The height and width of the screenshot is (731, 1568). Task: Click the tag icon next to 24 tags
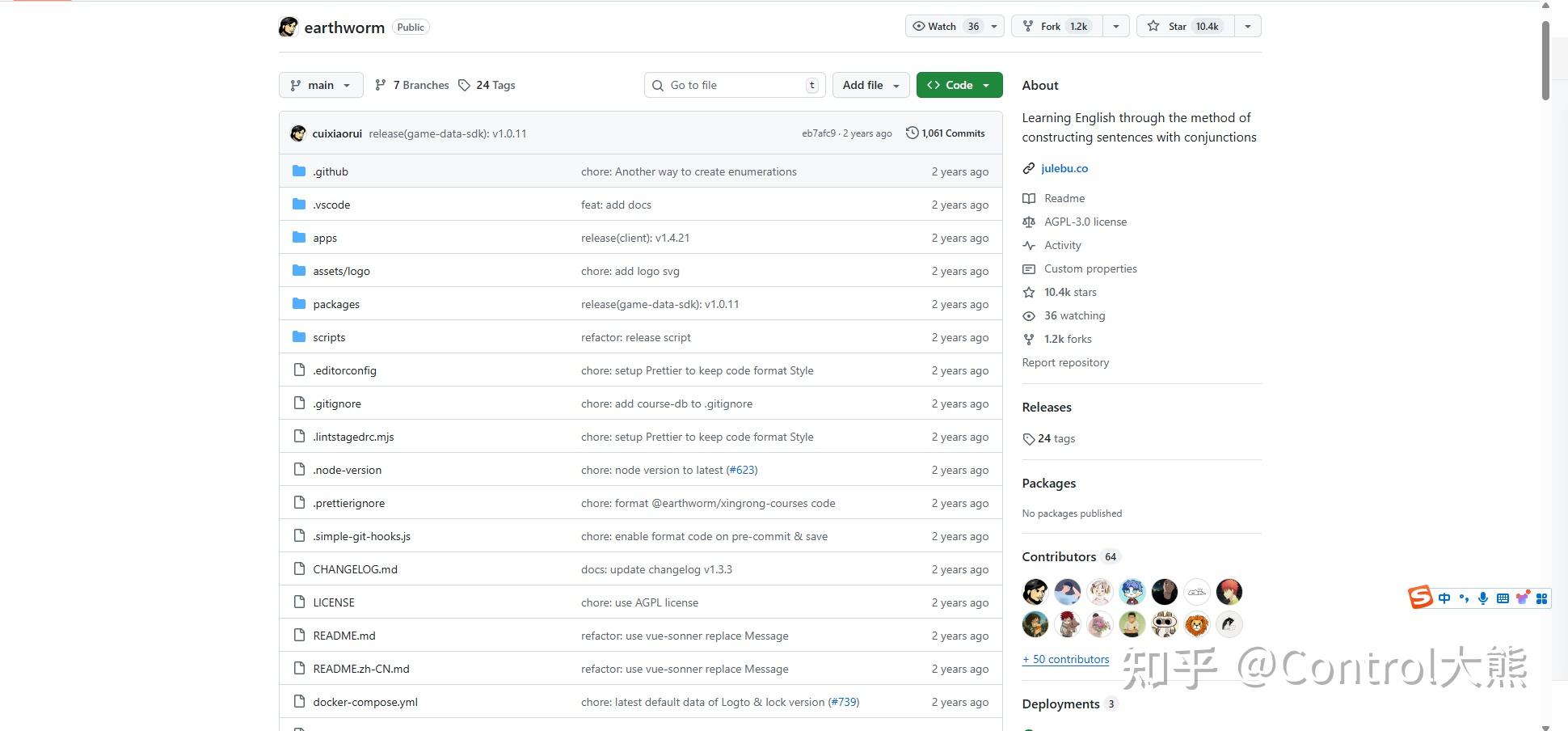coord(1029,438)
